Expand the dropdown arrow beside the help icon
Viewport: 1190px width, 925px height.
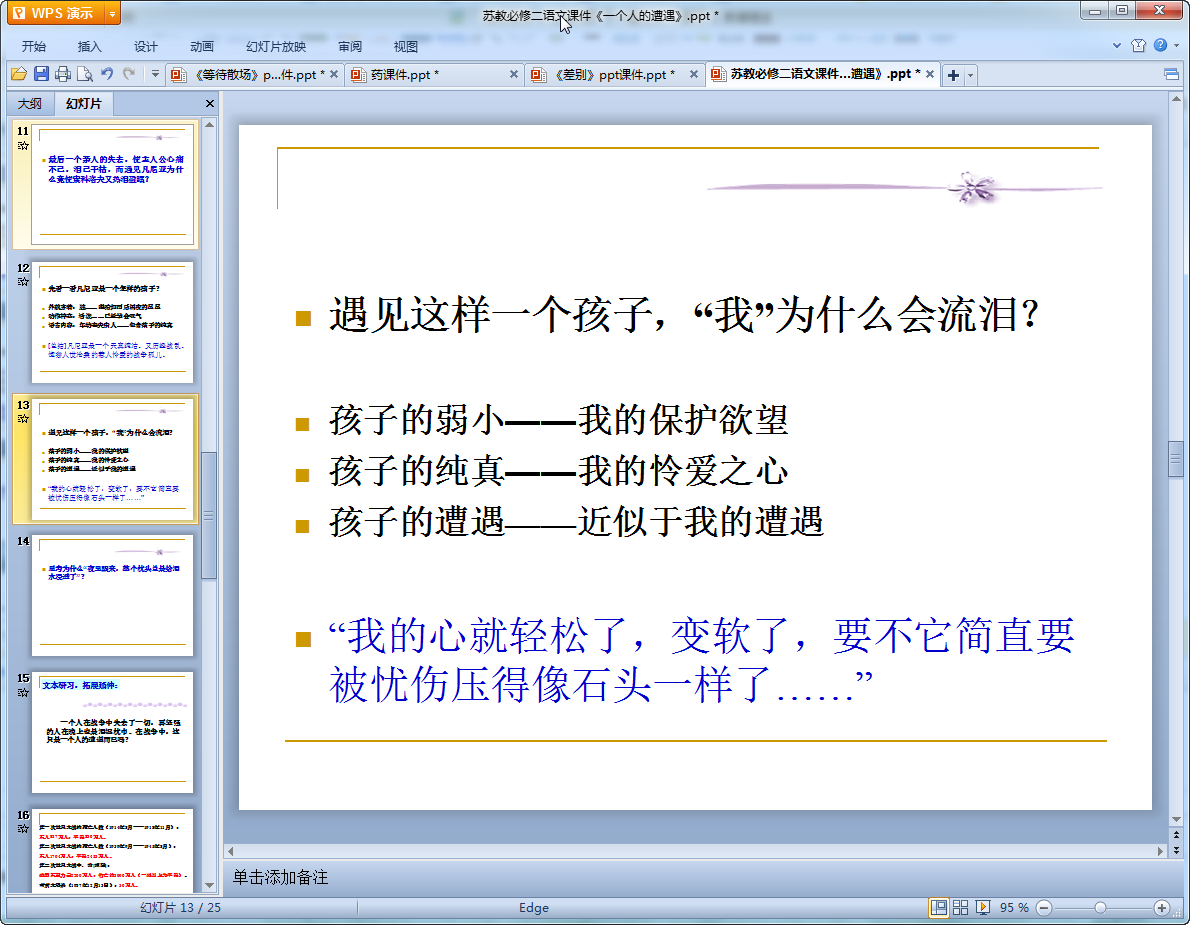(1176, 46)
